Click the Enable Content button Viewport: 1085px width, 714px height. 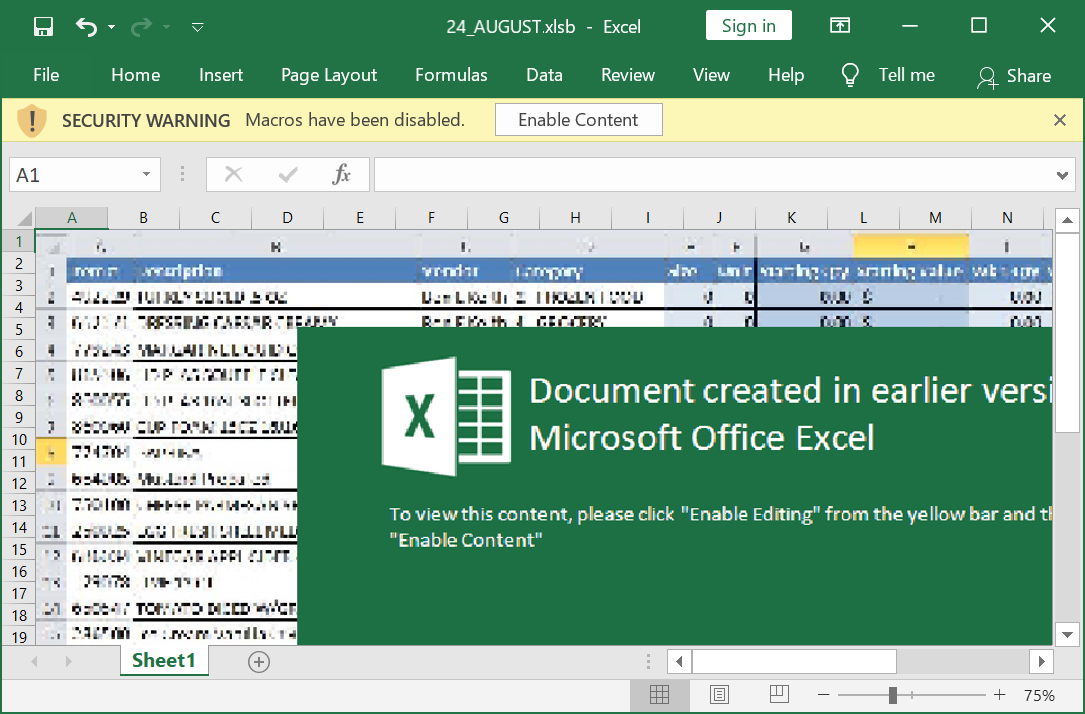tap(578, 120)
